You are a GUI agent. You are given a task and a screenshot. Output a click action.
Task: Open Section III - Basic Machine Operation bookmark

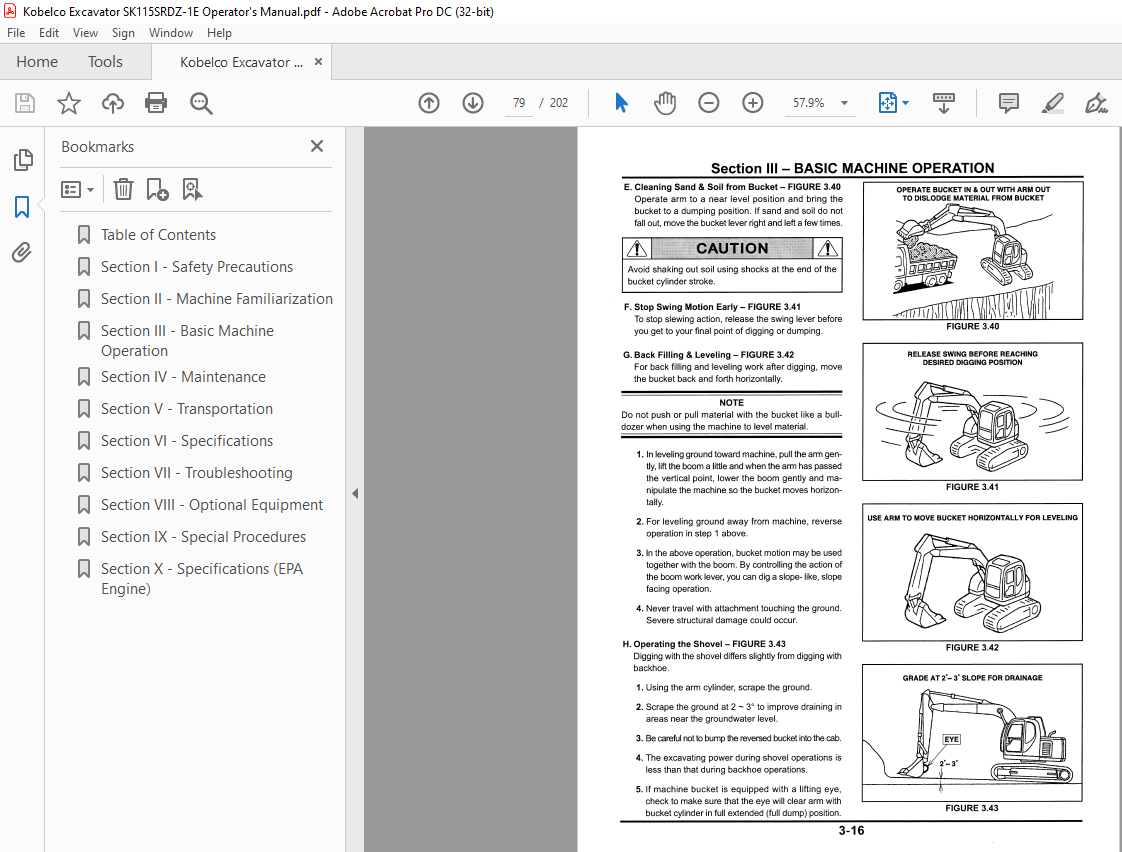point(187,341)
